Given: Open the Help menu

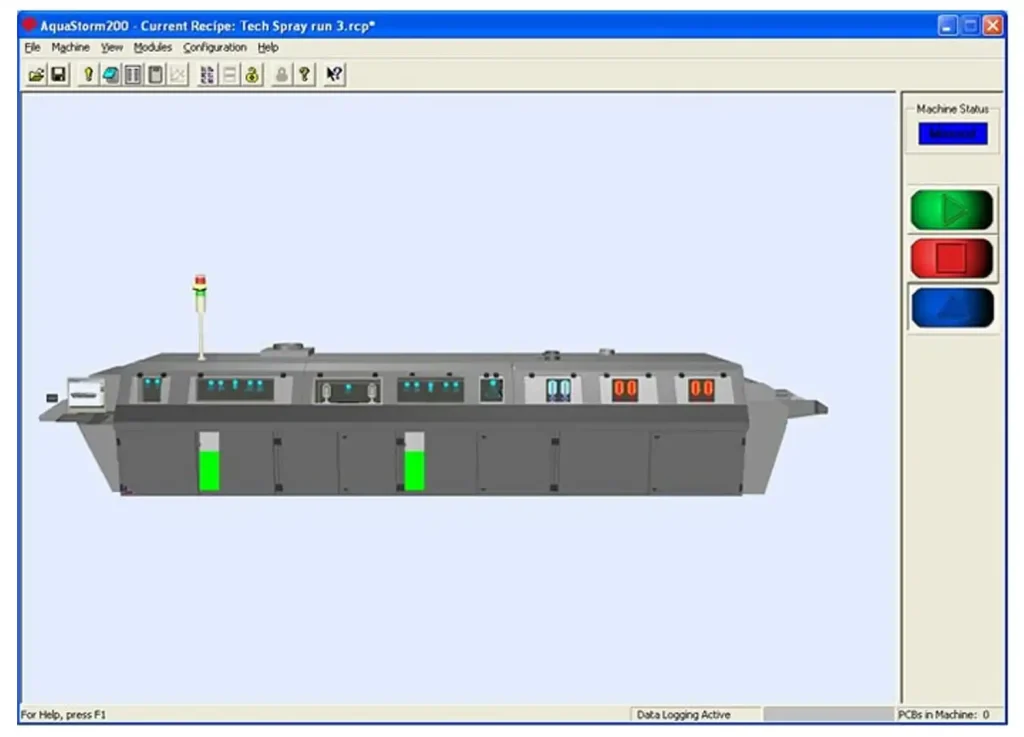Looking at the screenshot, I should (268, 48).
